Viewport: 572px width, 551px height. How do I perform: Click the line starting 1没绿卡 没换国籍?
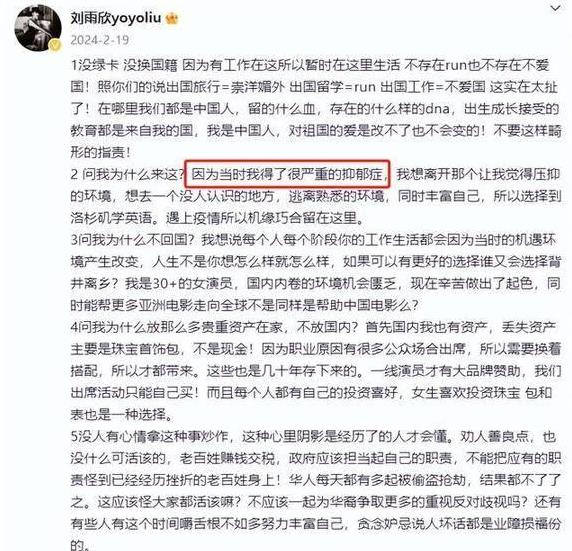(310, 65)
